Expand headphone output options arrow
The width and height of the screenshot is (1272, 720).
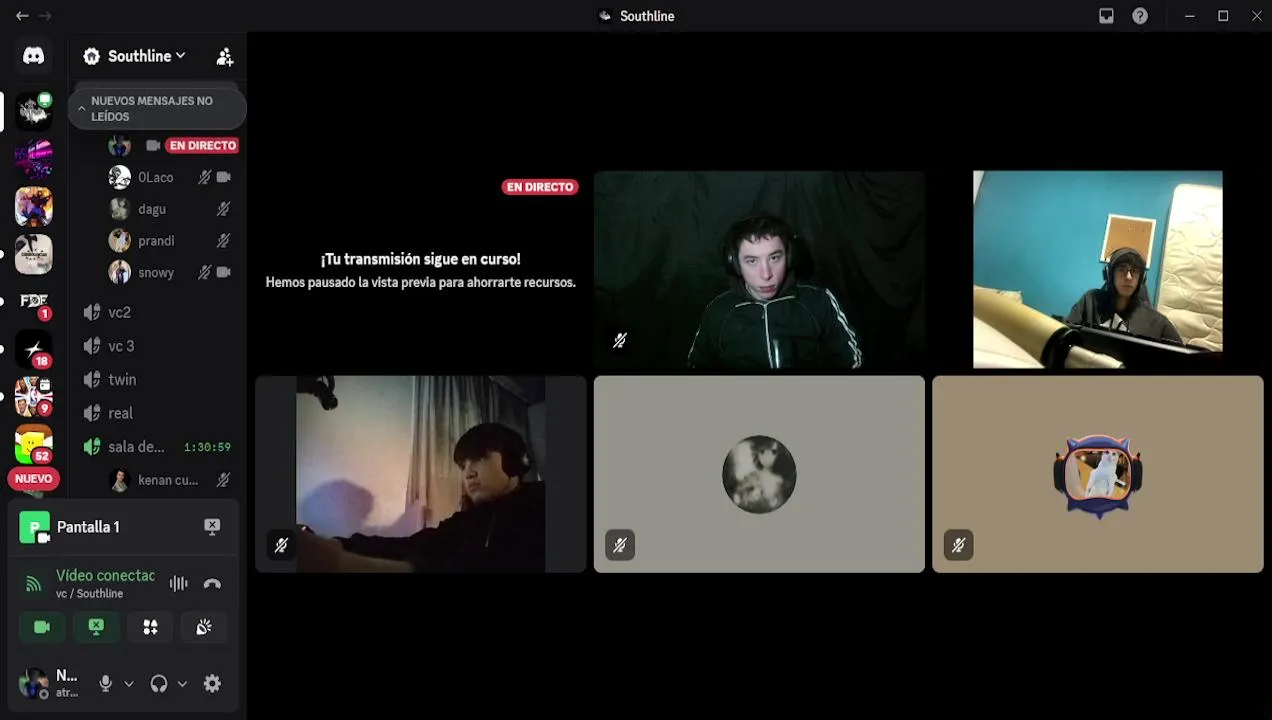[x=182, y=684]
